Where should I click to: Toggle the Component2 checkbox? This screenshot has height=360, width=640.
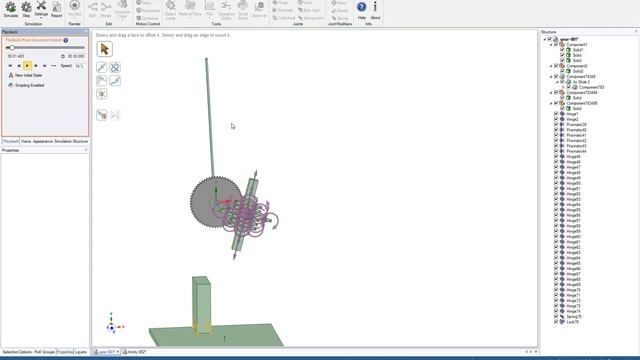[556, 66]
